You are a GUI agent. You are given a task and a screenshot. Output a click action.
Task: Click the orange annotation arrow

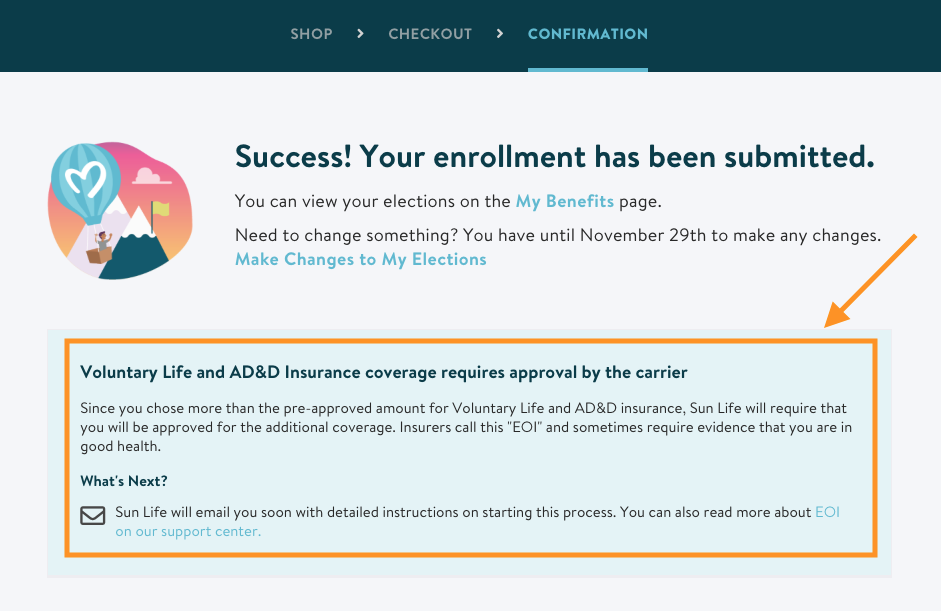870,281
